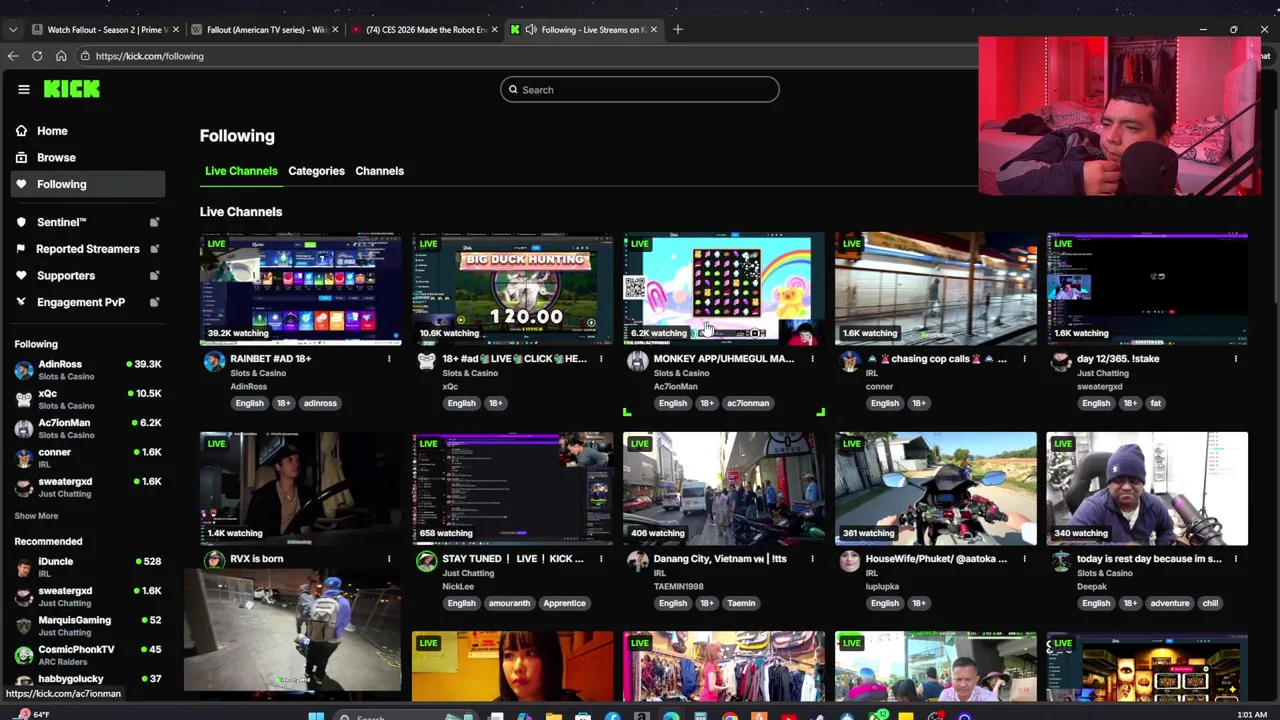Screen dimensions: 1280x720
Task: Switch to Channels tab
Action: click(379, 171)
